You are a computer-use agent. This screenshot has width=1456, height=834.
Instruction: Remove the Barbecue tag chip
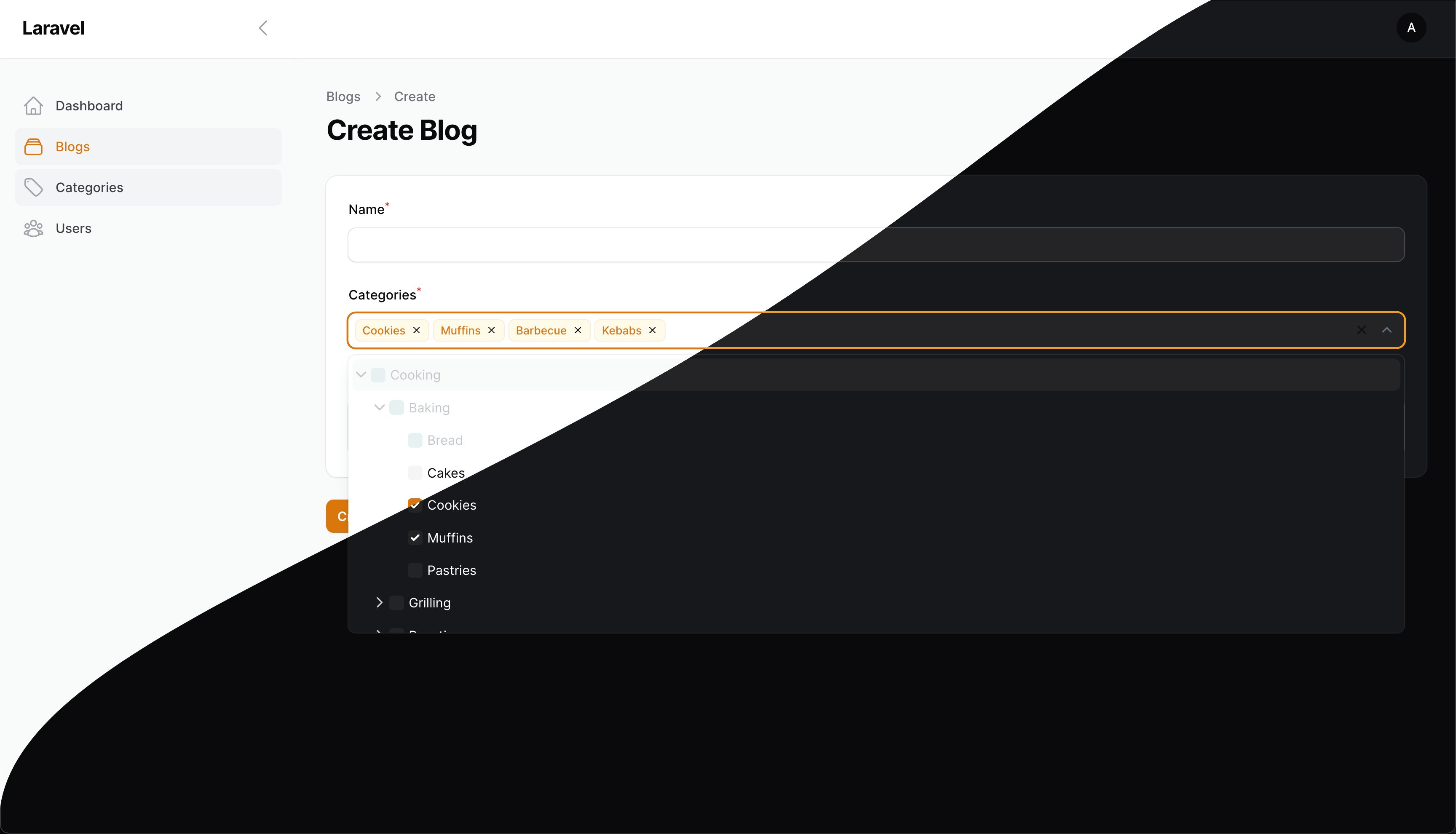tap(577, 331)
